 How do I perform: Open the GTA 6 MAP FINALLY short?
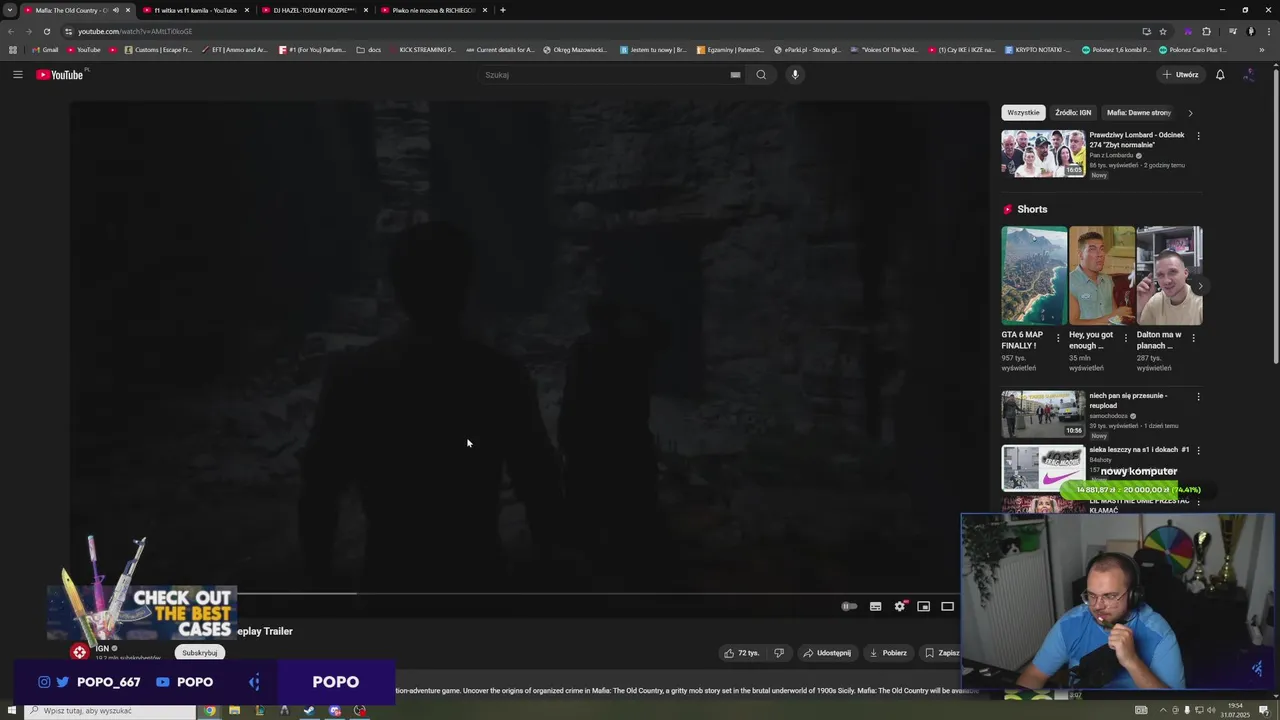point(1034,275)
